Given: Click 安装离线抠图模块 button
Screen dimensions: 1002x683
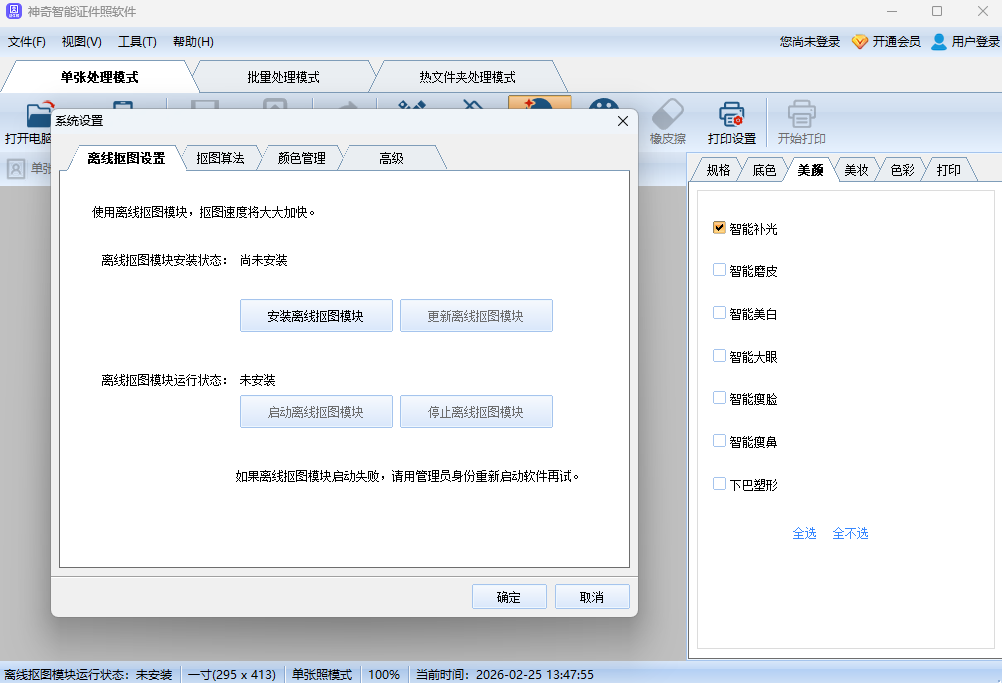Looking at the screenshot, I should click(x=316, y=315).
